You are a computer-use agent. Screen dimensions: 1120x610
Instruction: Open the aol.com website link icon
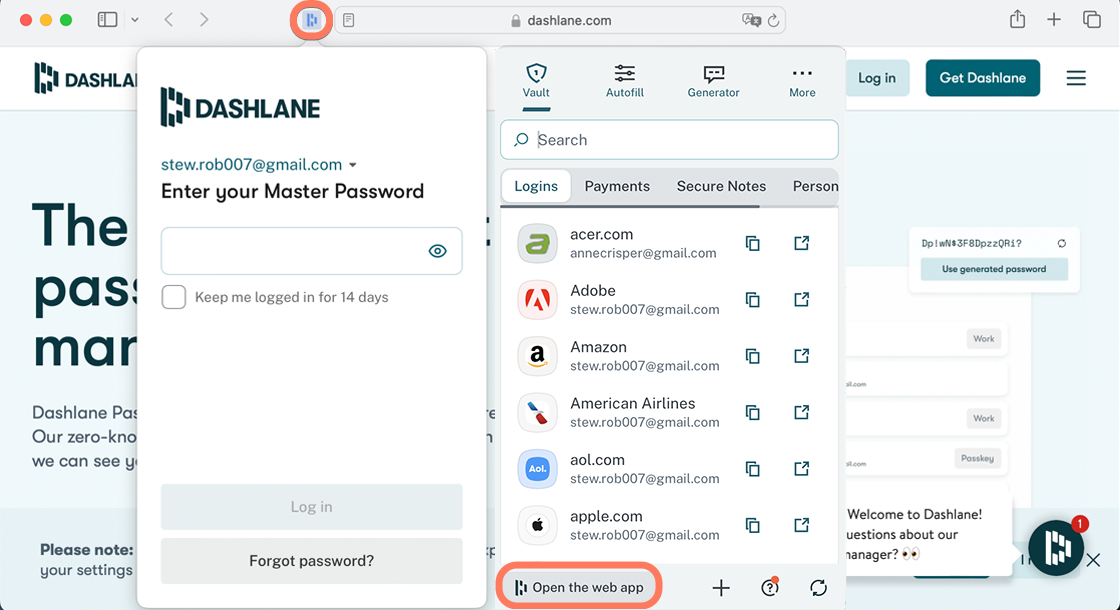tap(801, 469)
